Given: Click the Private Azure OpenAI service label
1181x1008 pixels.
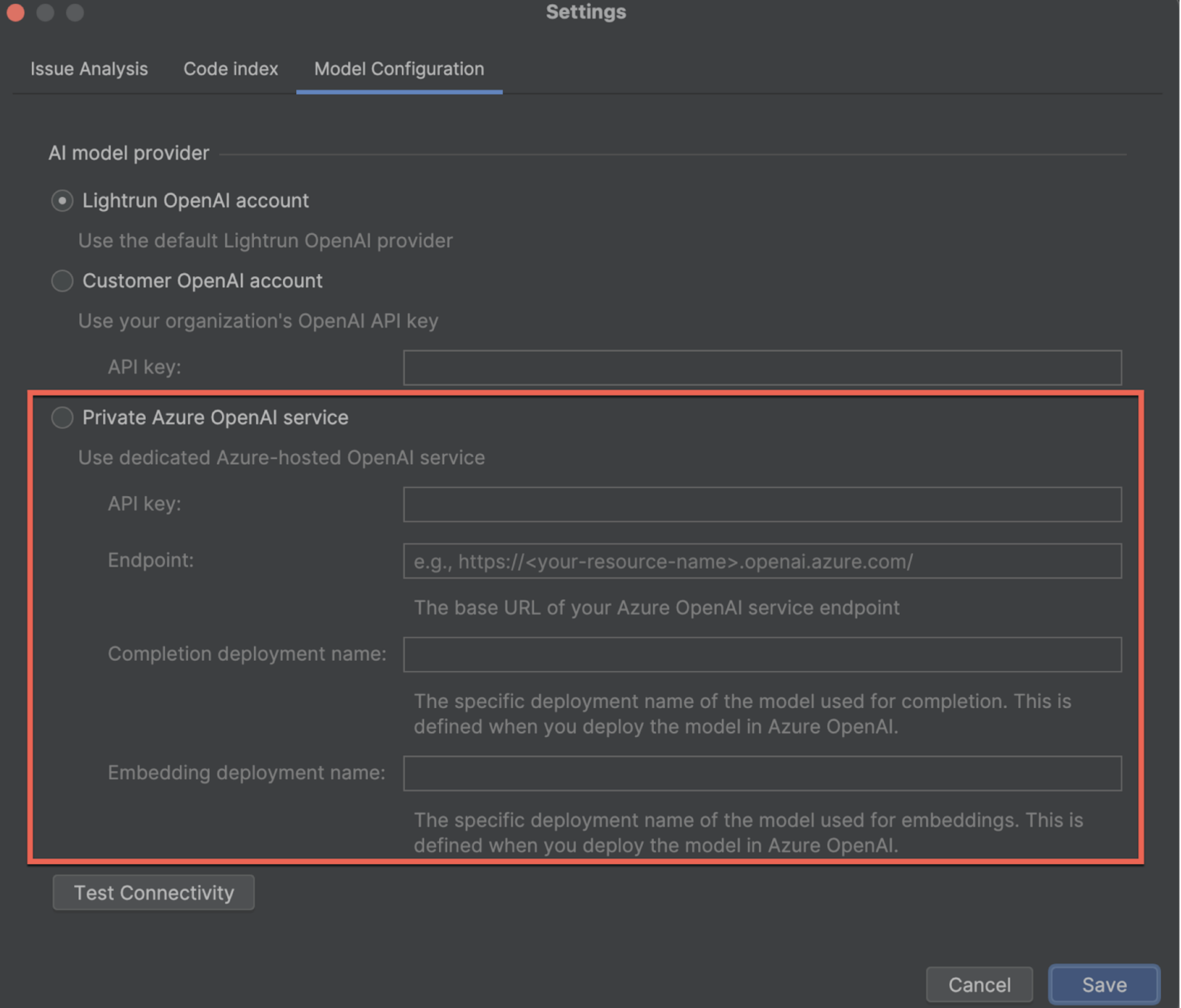Looking at the screenshot, I should point(215,417).
